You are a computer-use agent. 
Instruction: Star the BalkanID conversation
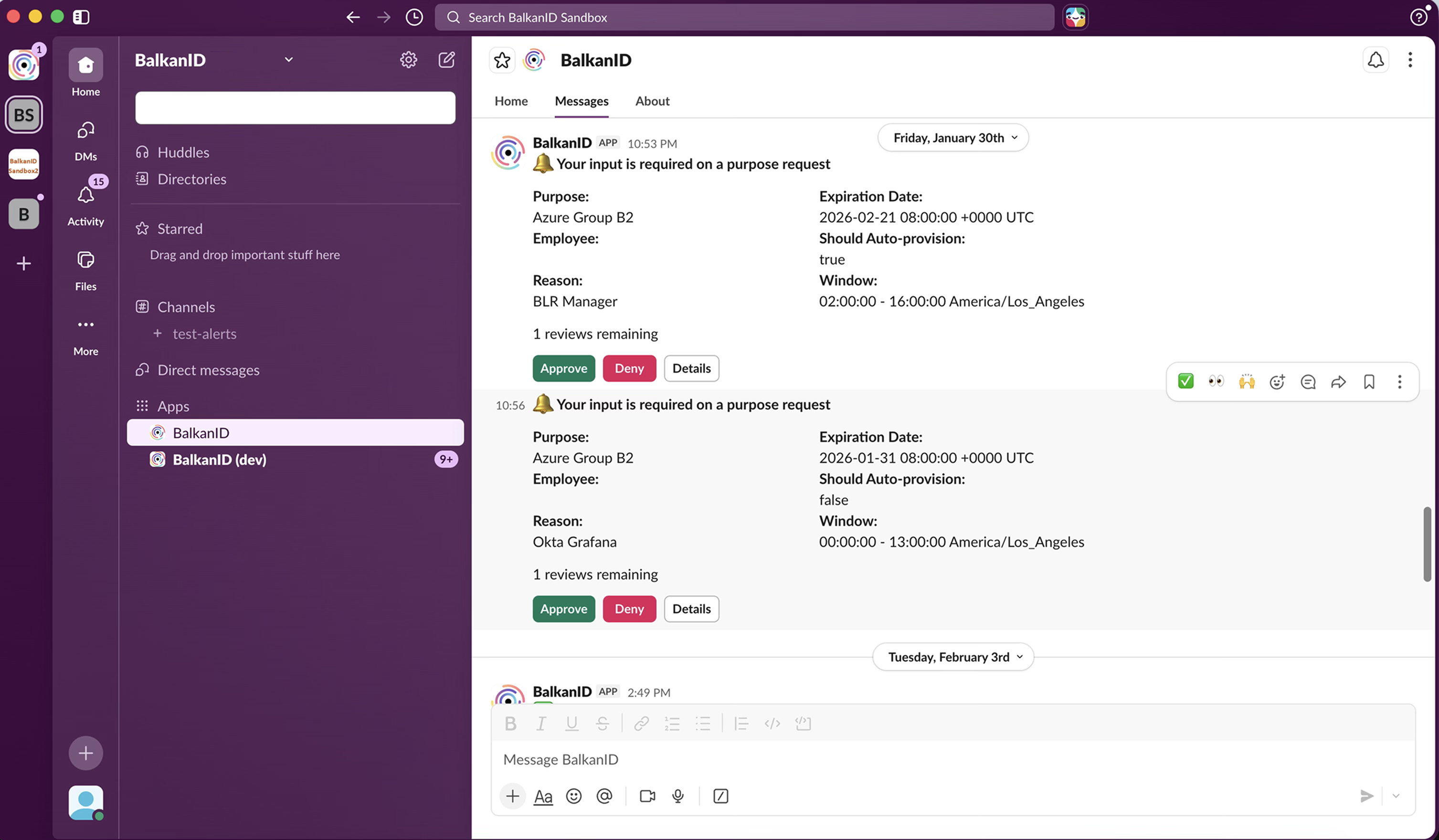(502, 60)
